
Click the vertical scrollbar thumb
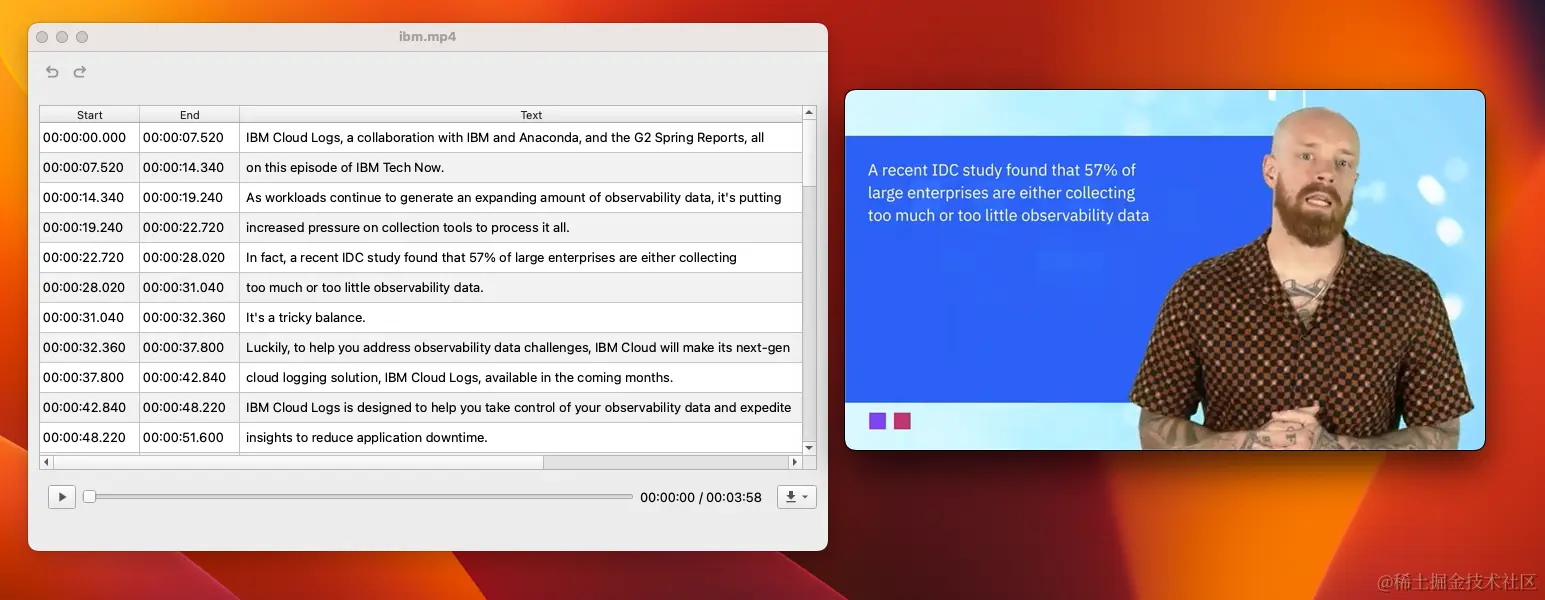point(809,153)
